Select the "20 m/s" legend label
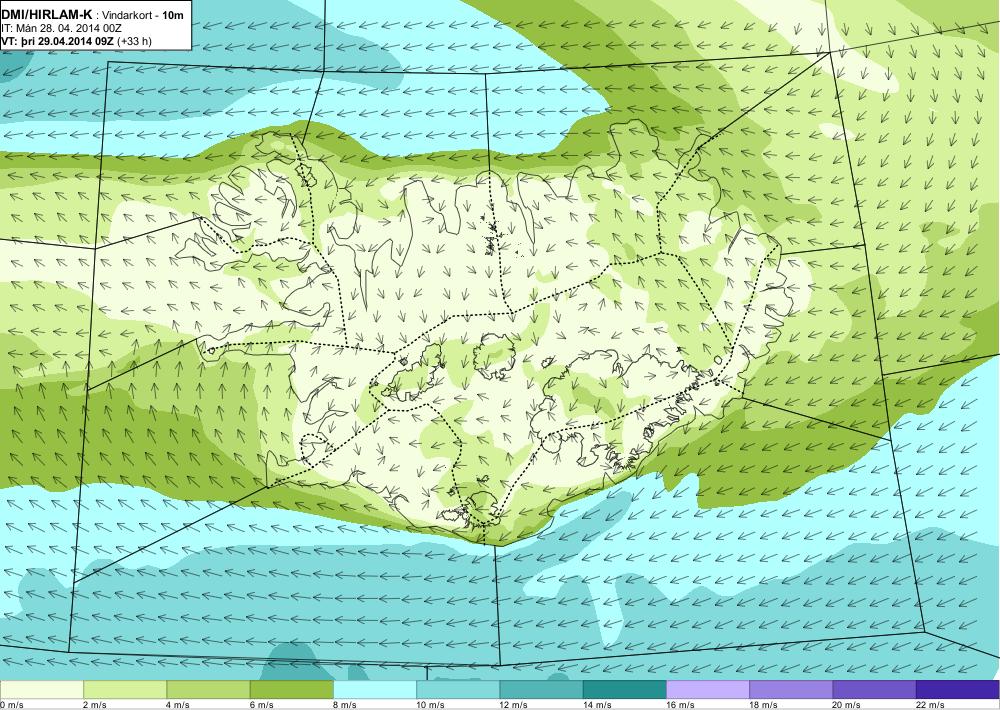This screenshot has width=1000, height=710. [847, 705]
